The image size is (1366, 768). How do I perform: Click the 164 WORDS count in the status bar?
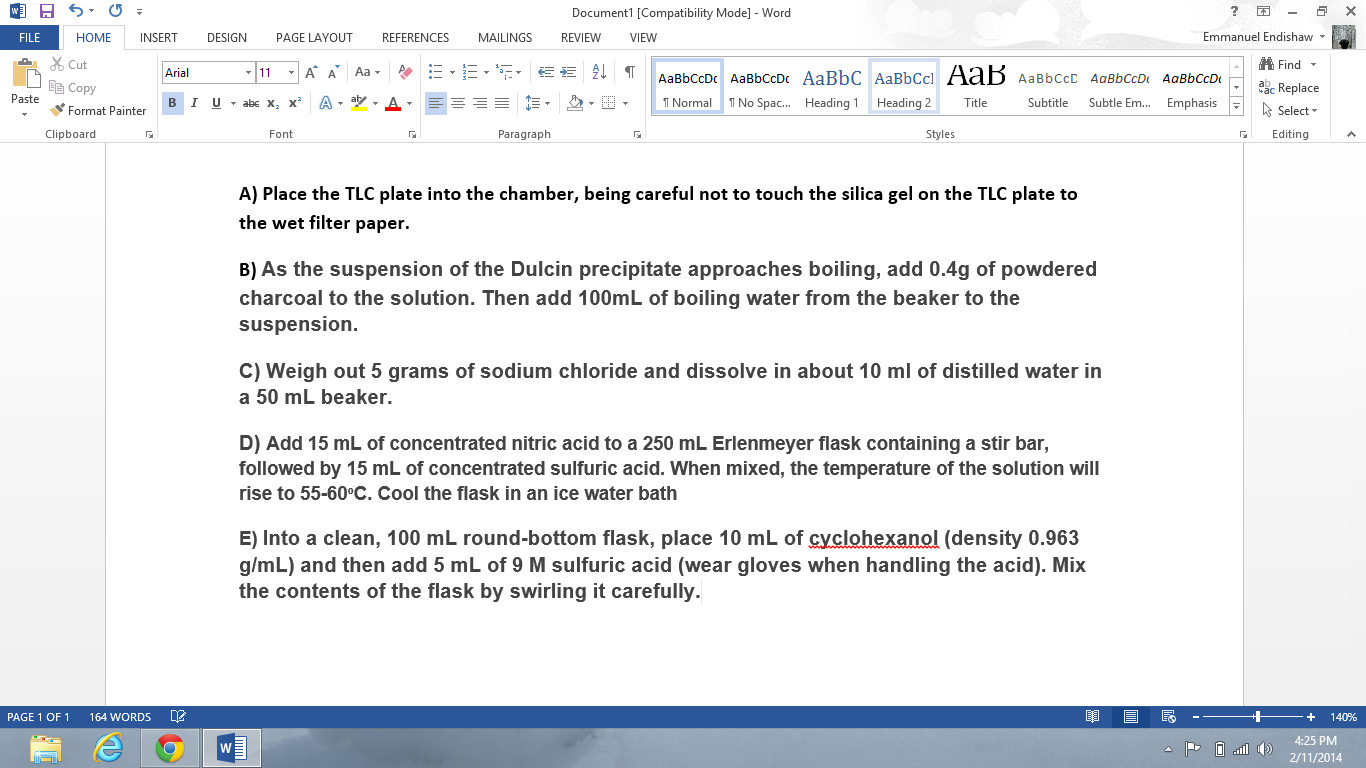(120, 717)
